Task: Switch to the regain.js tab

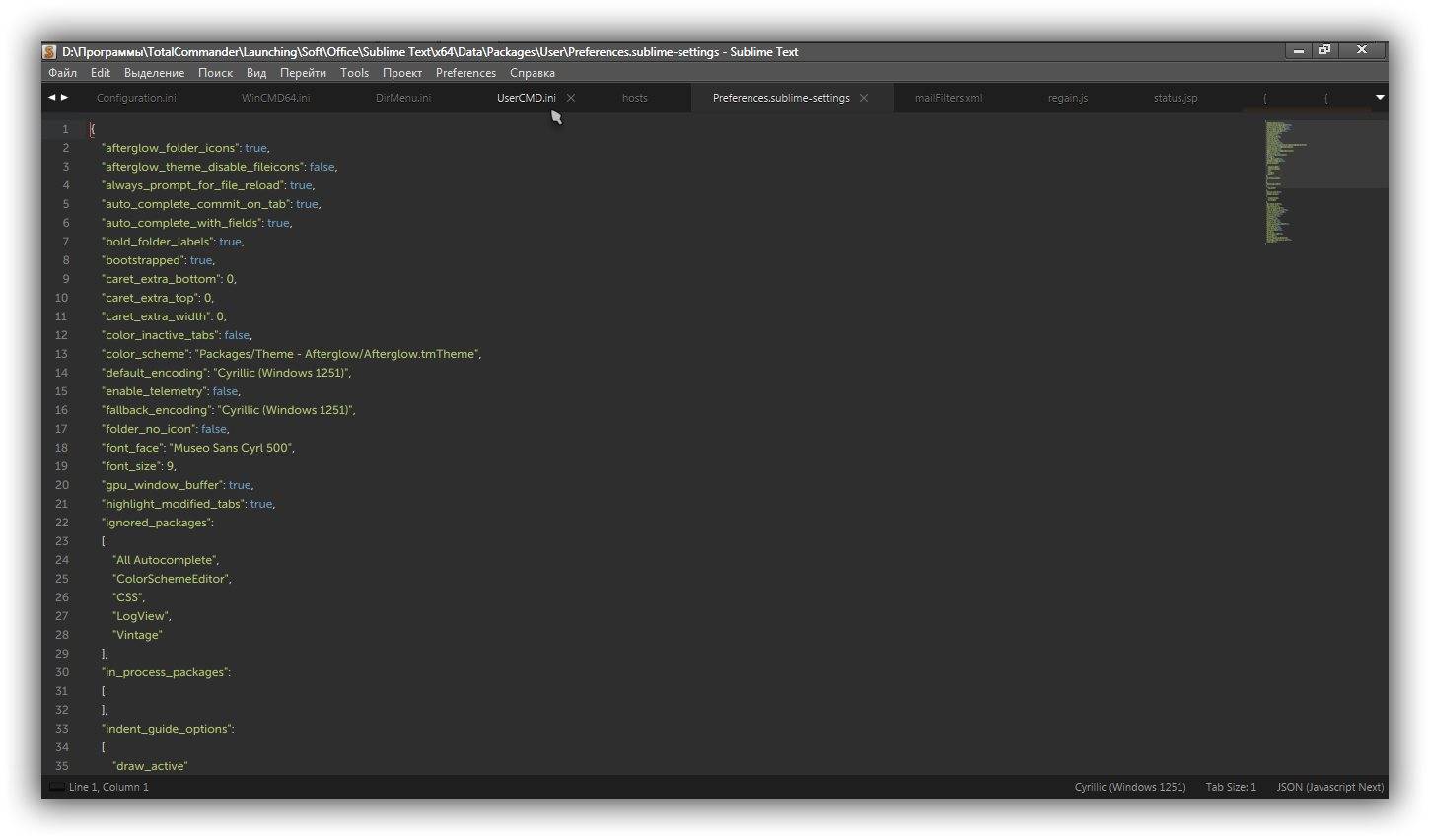Action: coord(1068,98)
